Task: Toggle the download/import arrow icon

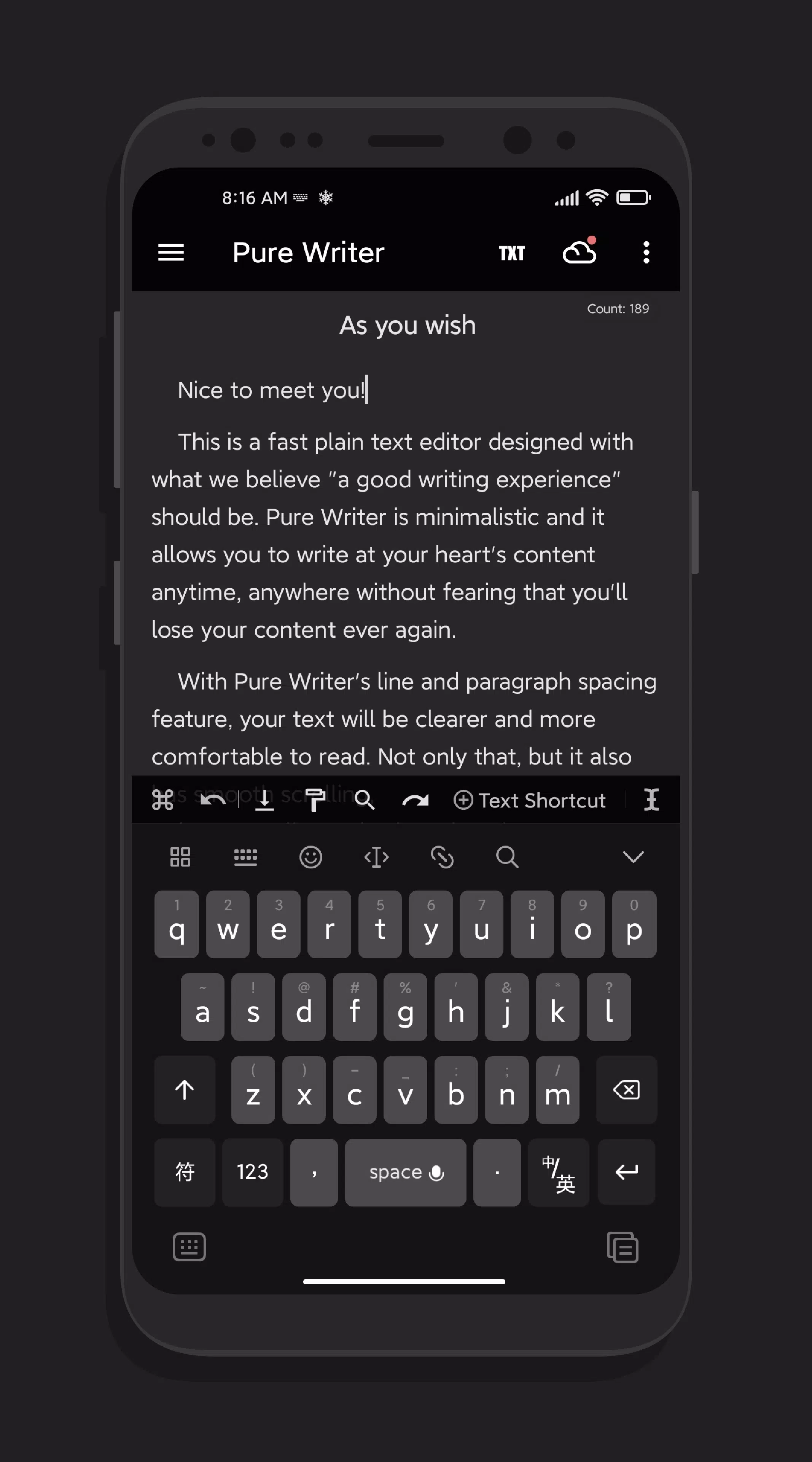Action: pos(265,800)
